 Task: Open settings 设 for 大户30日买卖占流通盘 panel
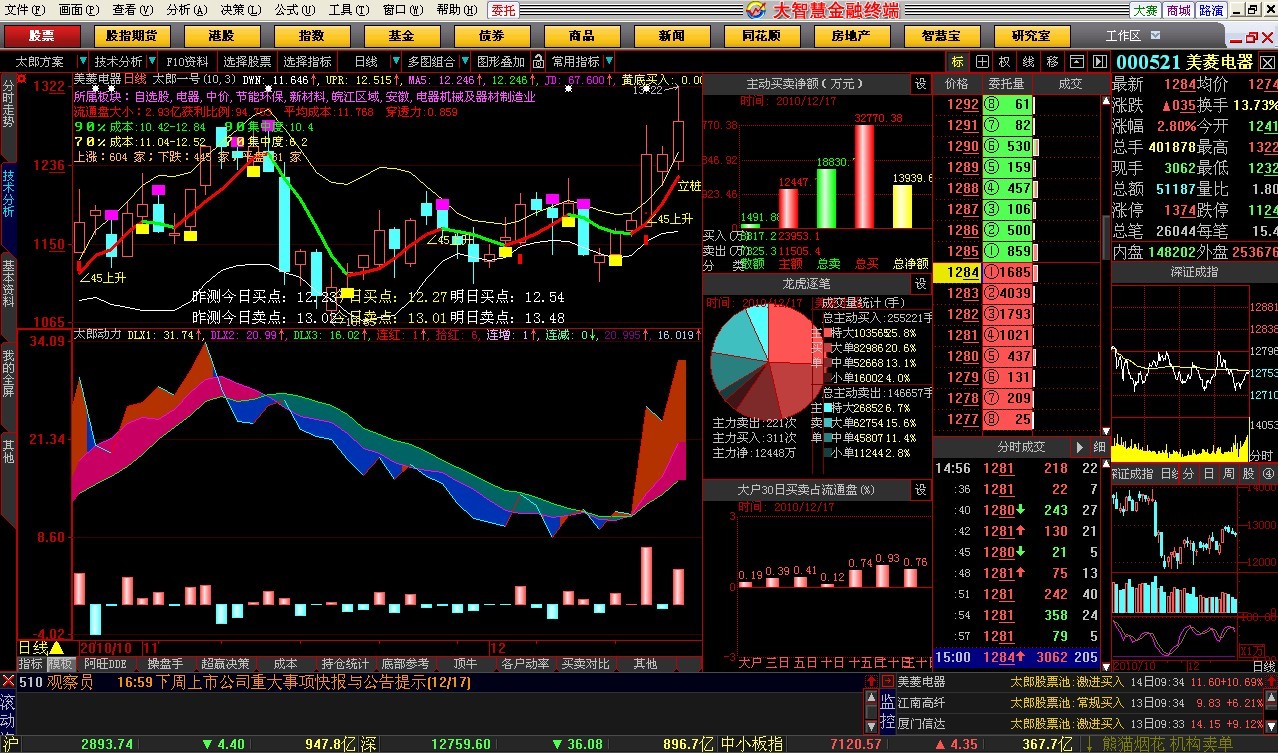(920, 490)
